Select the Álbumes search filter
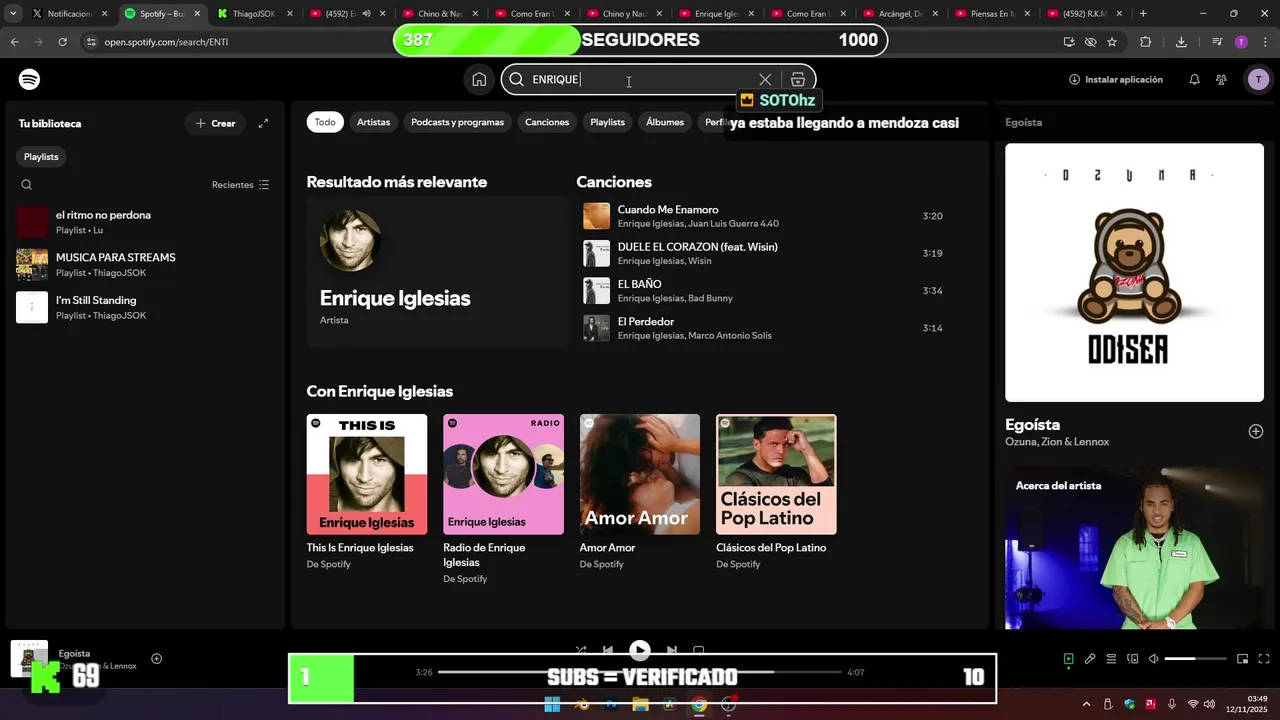 point(665,122)
